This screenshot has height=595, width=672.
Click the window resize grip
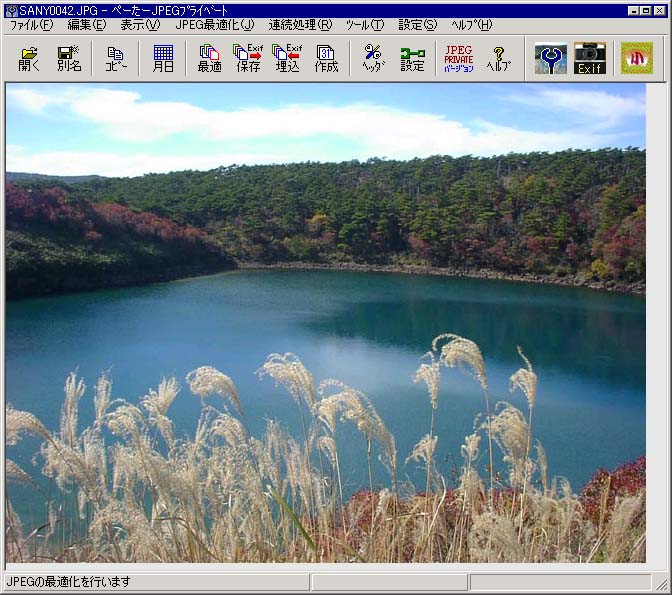[662, 583]
